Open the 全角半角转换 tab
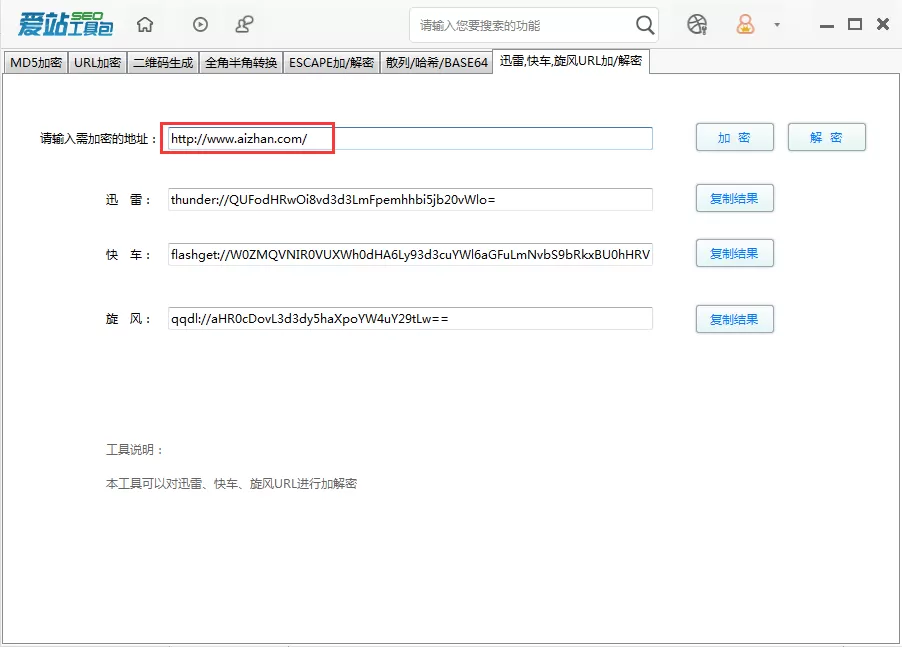This screenshot has height=647, width=902. pos(240,63)
